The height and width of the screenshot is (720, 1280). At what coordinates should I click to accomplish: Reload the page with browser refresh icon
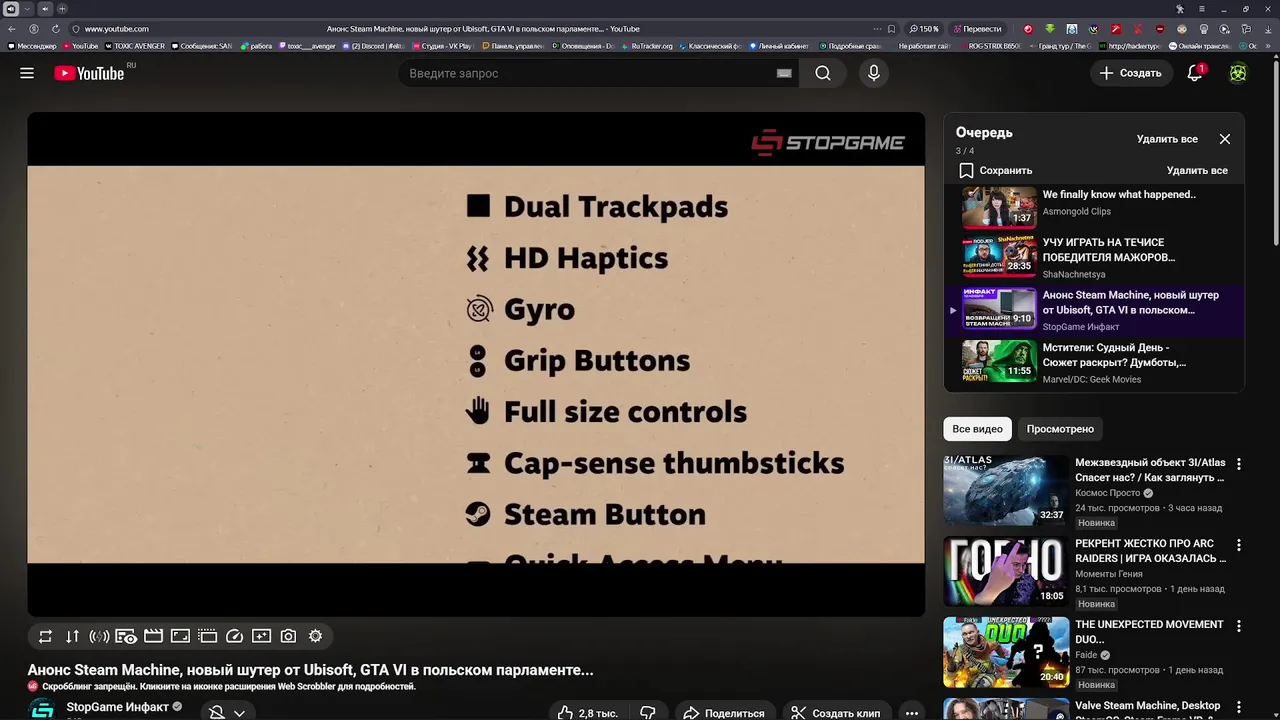55,29
